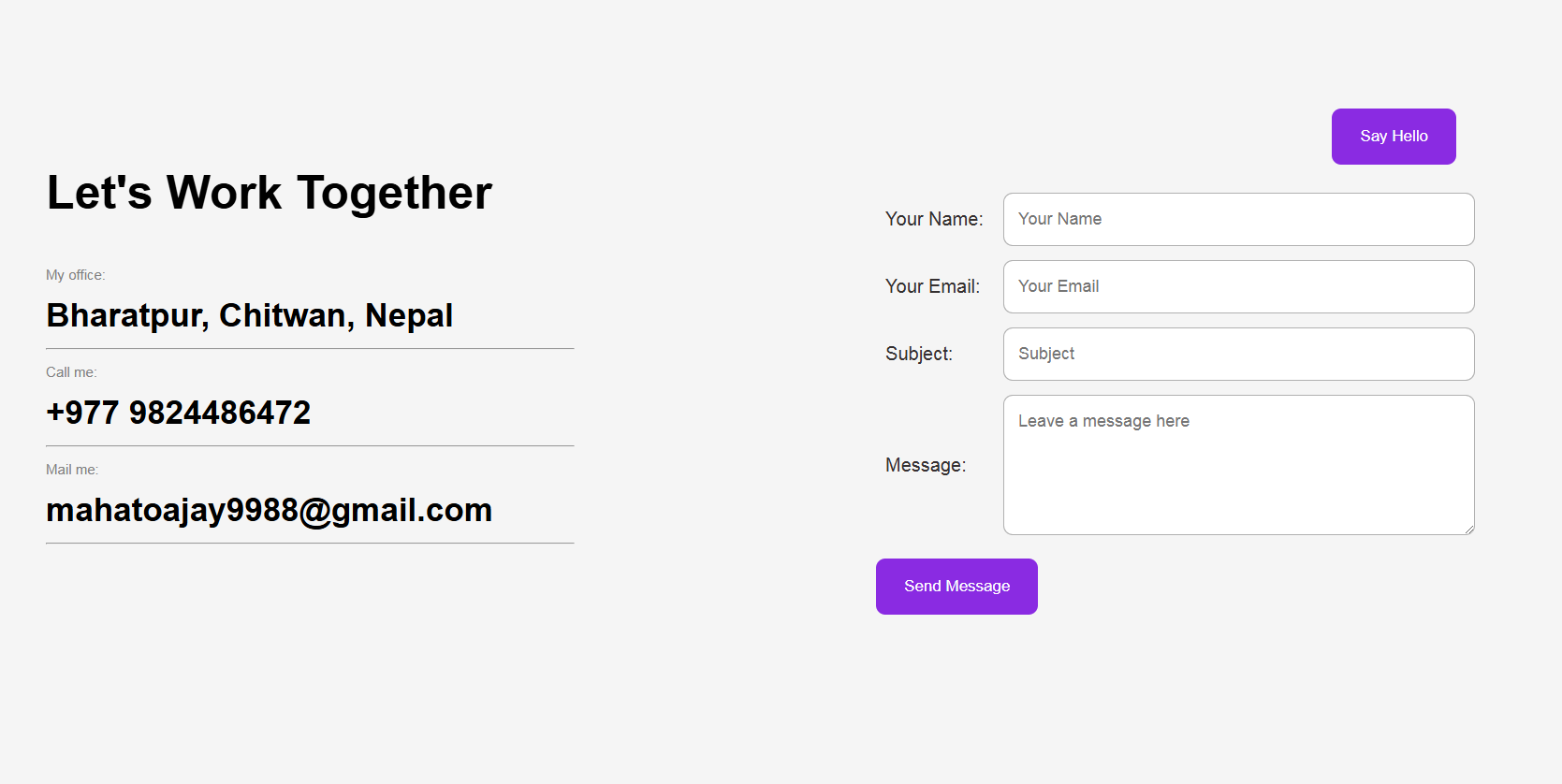Select the Subject text field
The height and width of the screenshot is (784, 1562).
point(1238,354)
